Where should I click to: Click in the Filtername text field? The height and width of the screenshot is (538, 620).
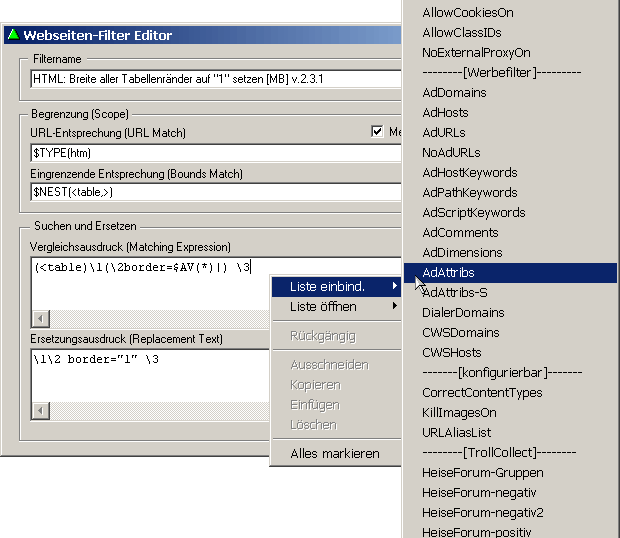click(x=215, y=79)
